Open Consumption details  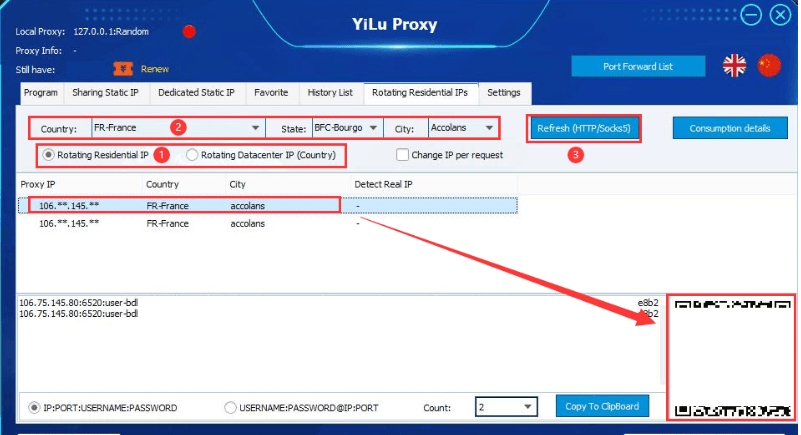click(730, 128)
